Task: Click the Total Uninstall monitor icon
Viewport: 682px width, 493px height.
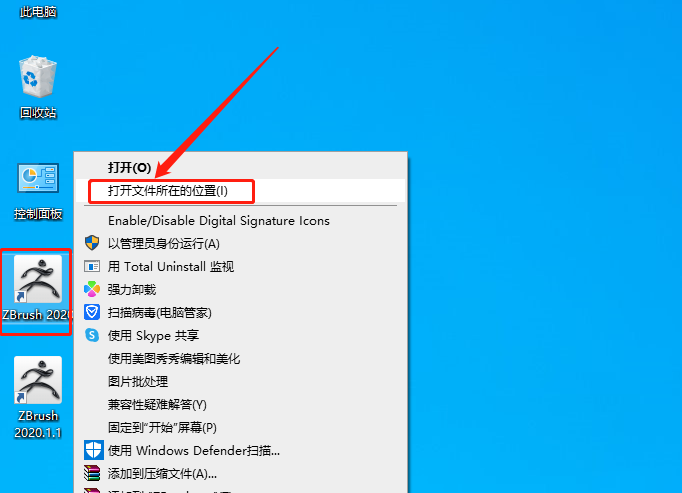Action: point(92,266)
